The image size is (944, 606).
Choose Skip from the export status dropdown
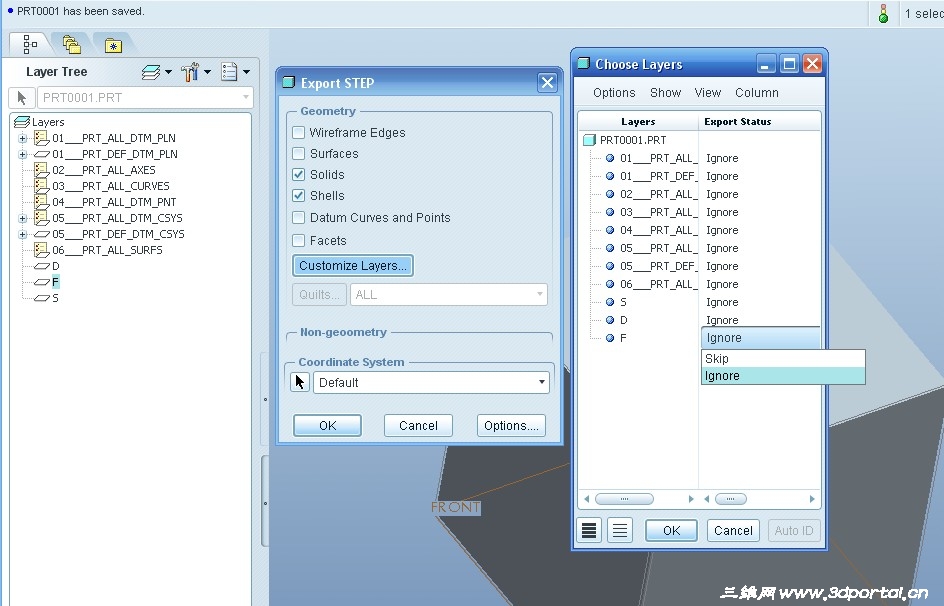click(x=783, y=359)
